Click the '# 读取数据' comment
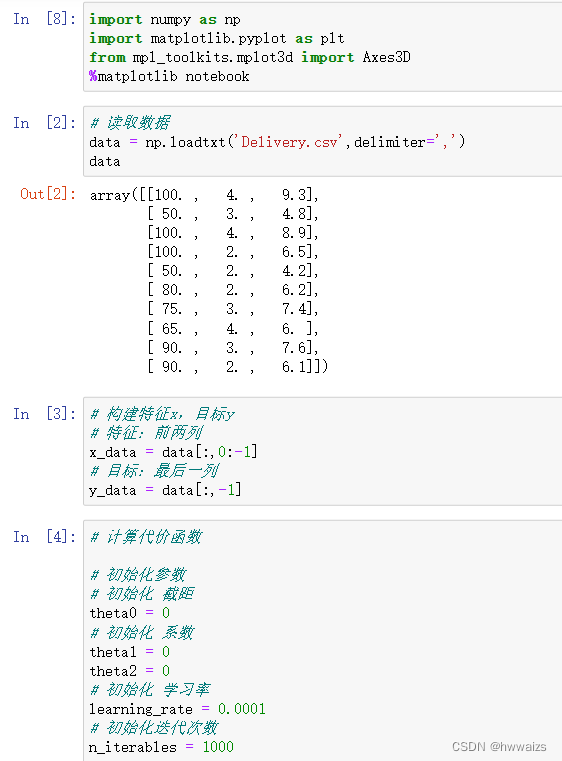 [130, 123]
